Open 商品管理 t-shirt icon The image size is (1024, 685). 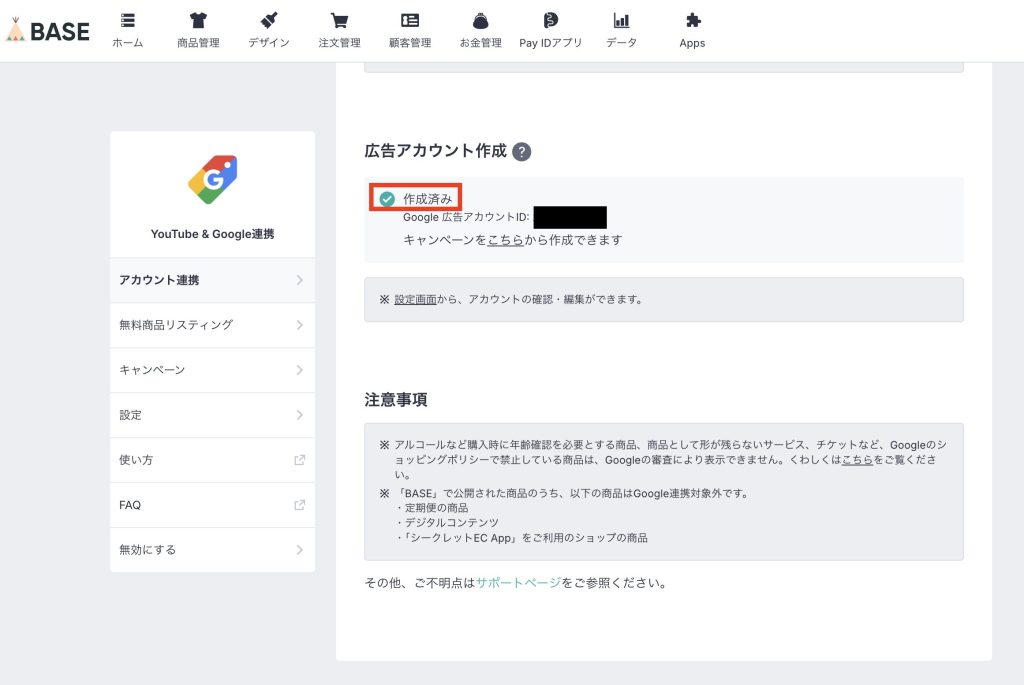tap(198, 21)
